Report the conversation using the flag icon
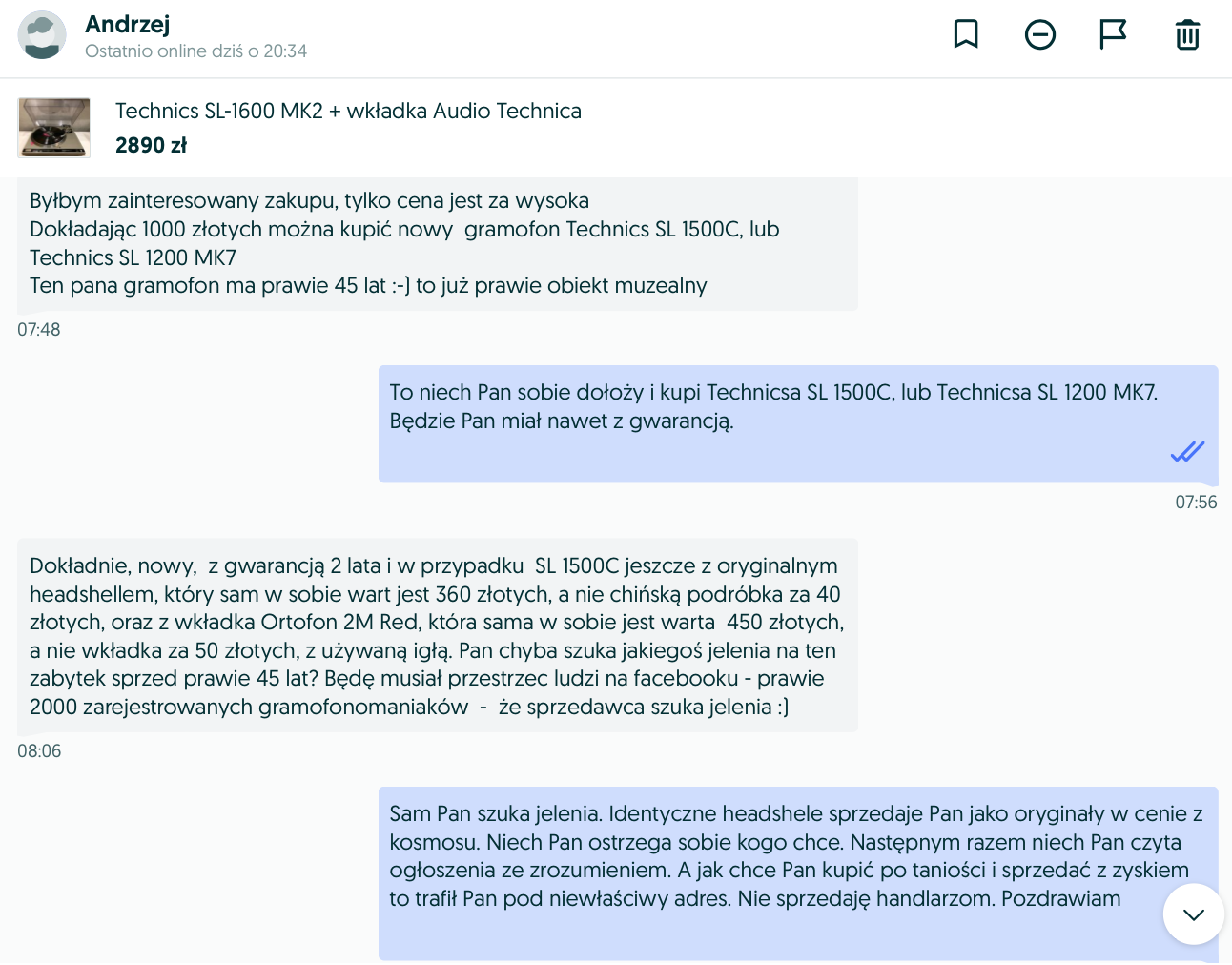This screenshot has width=1232, height=965. pyautogui.click(x=1113, y=34)
